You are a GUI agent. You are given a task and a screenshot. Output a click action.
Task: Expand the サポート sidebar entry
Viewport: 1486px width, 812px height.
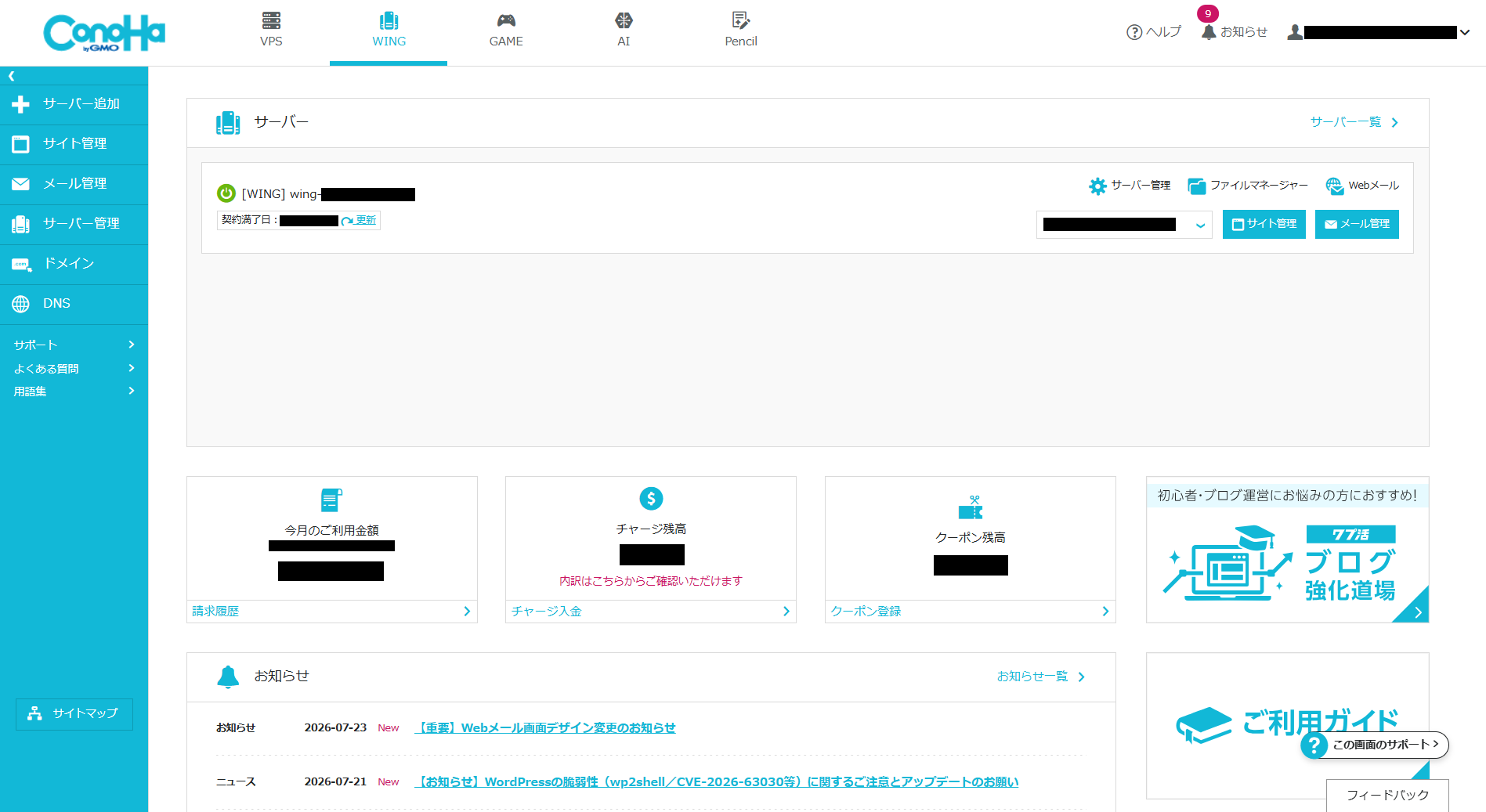point(74,345)
